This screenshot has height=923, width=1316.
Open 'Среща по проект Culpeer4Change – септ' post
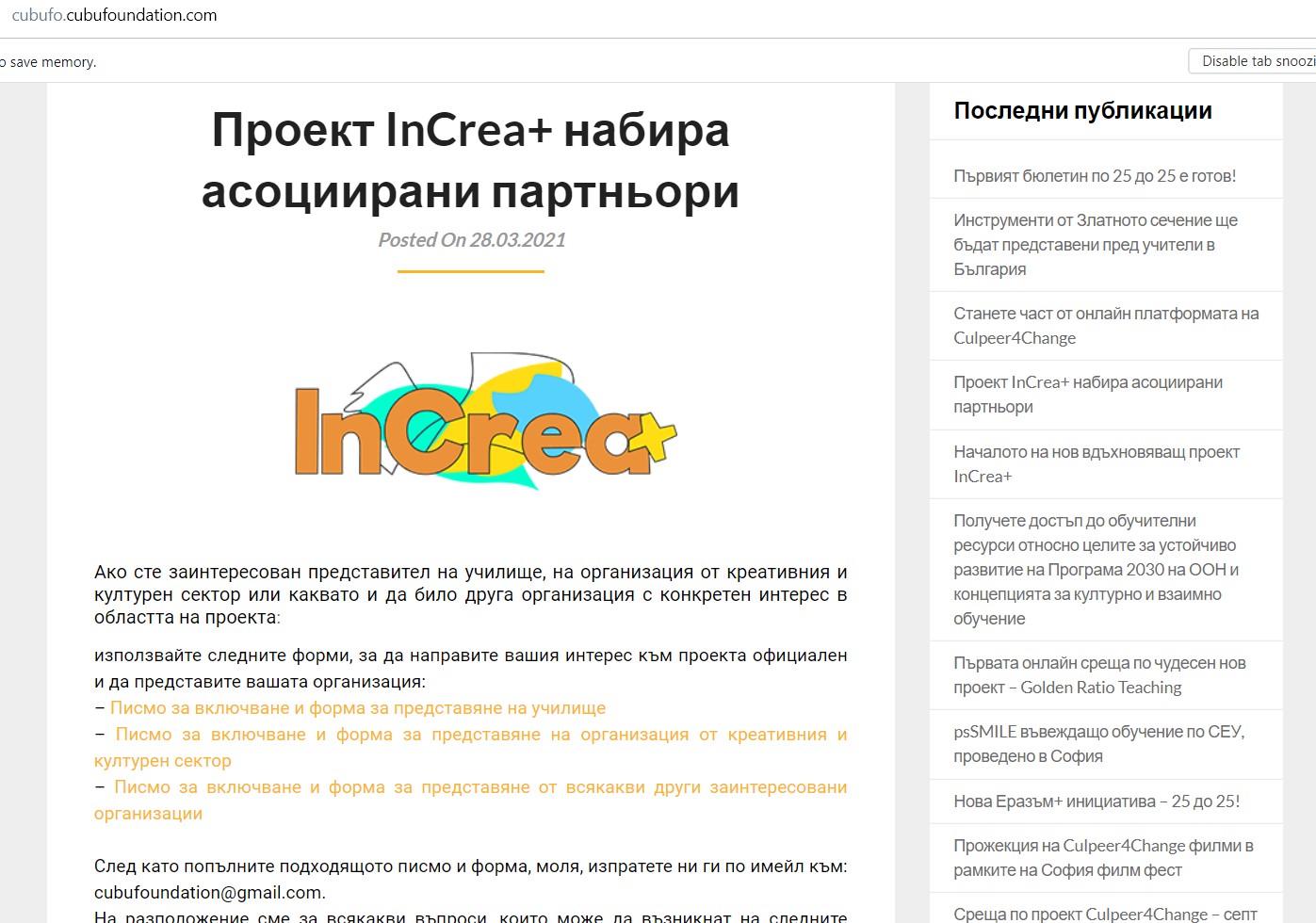(x=1105, y=914)
